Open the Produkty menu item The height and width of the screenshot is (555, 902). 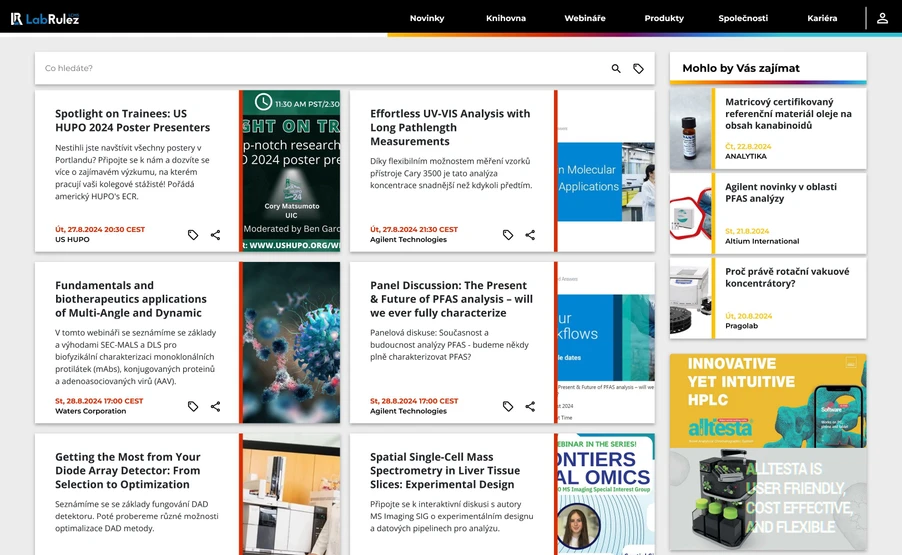664,18
